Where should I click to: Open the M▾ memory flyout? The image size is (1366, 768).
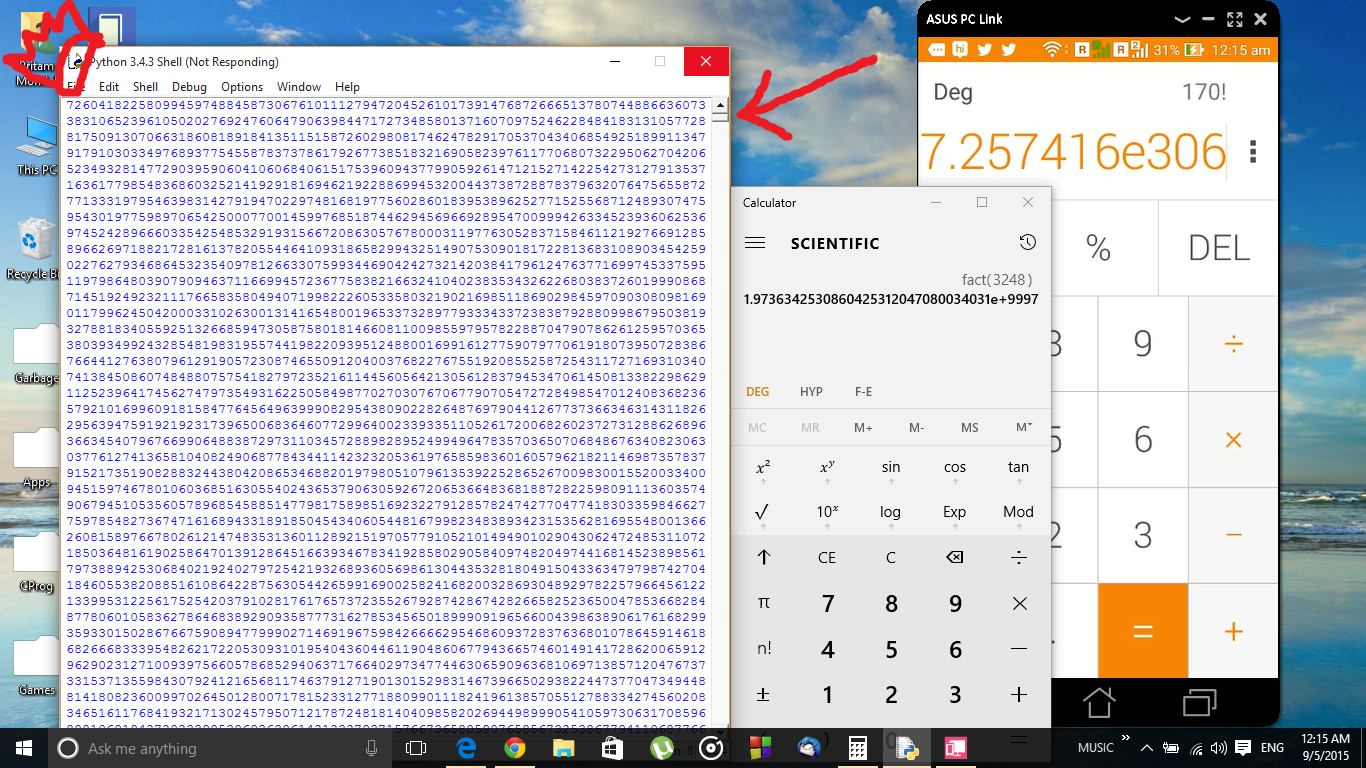[1021, 427]
